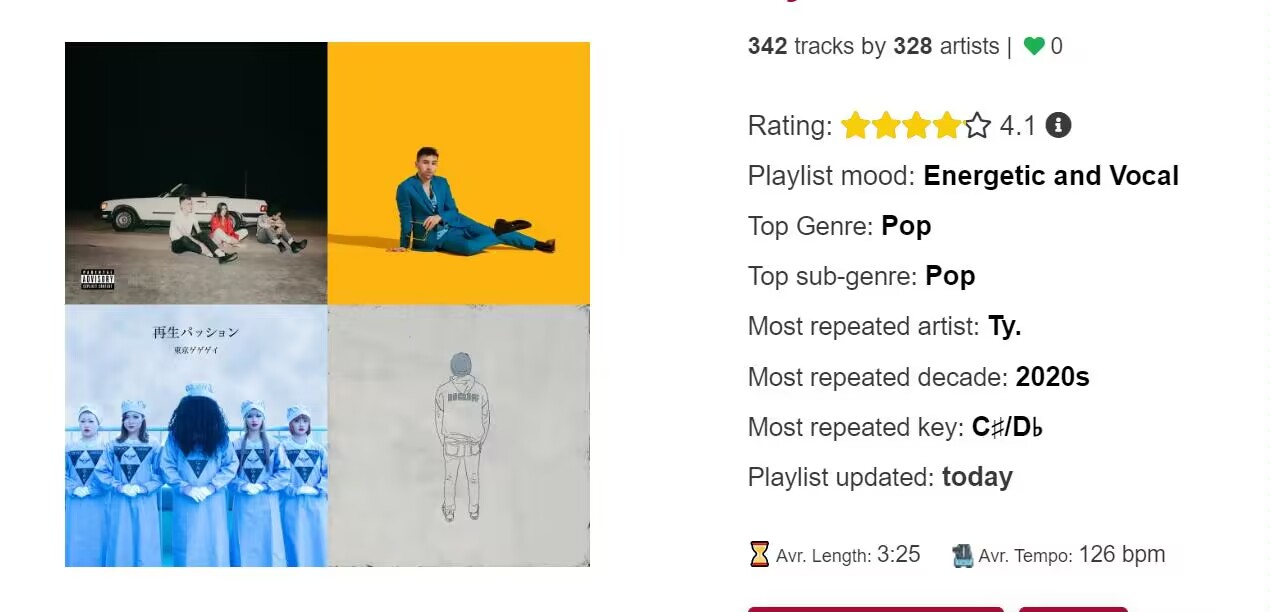
Task: Click the rating info icon
Action: 1058,125
